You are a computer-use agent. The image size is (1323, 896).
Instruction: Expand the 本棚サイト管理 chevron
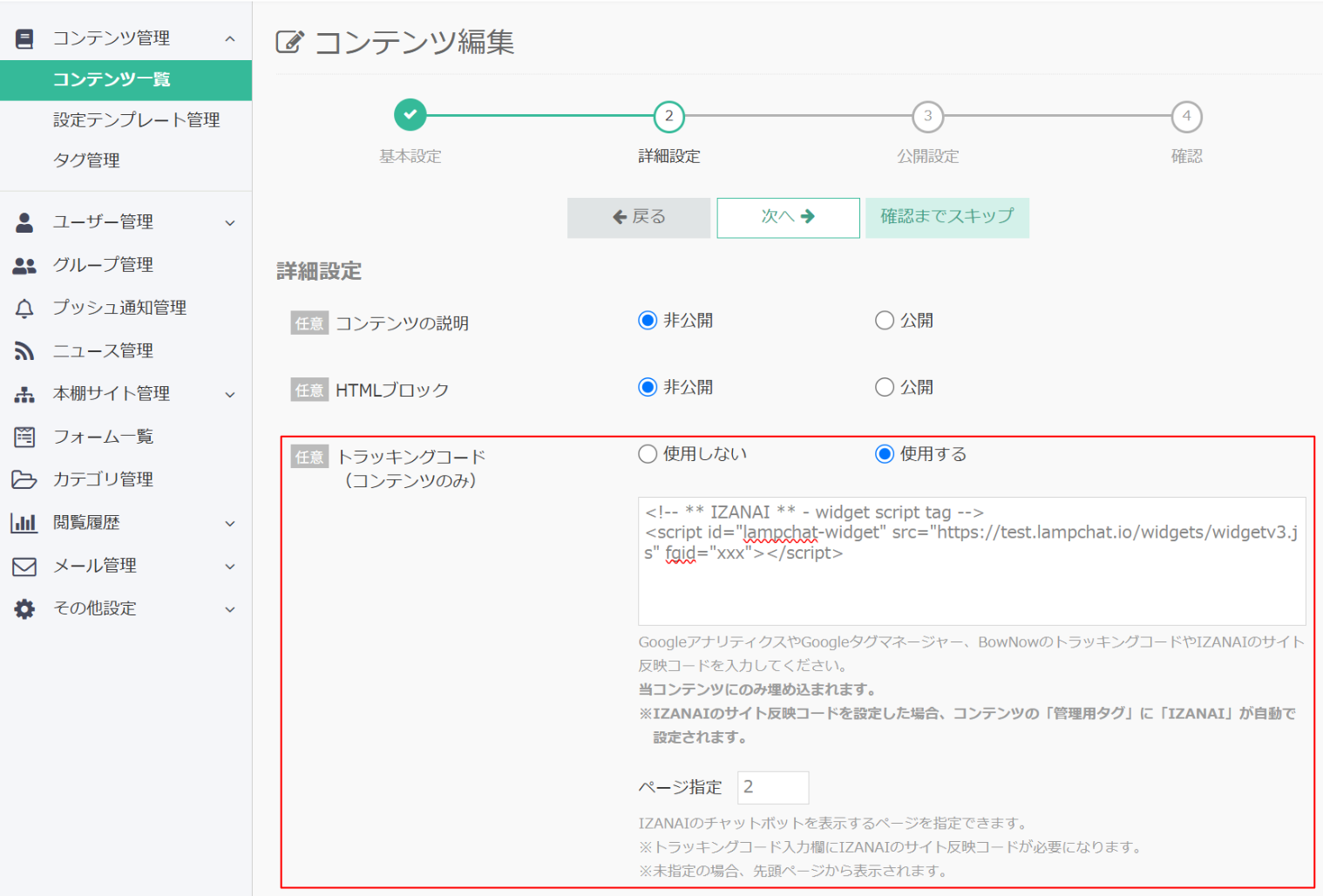pos(230,395)
